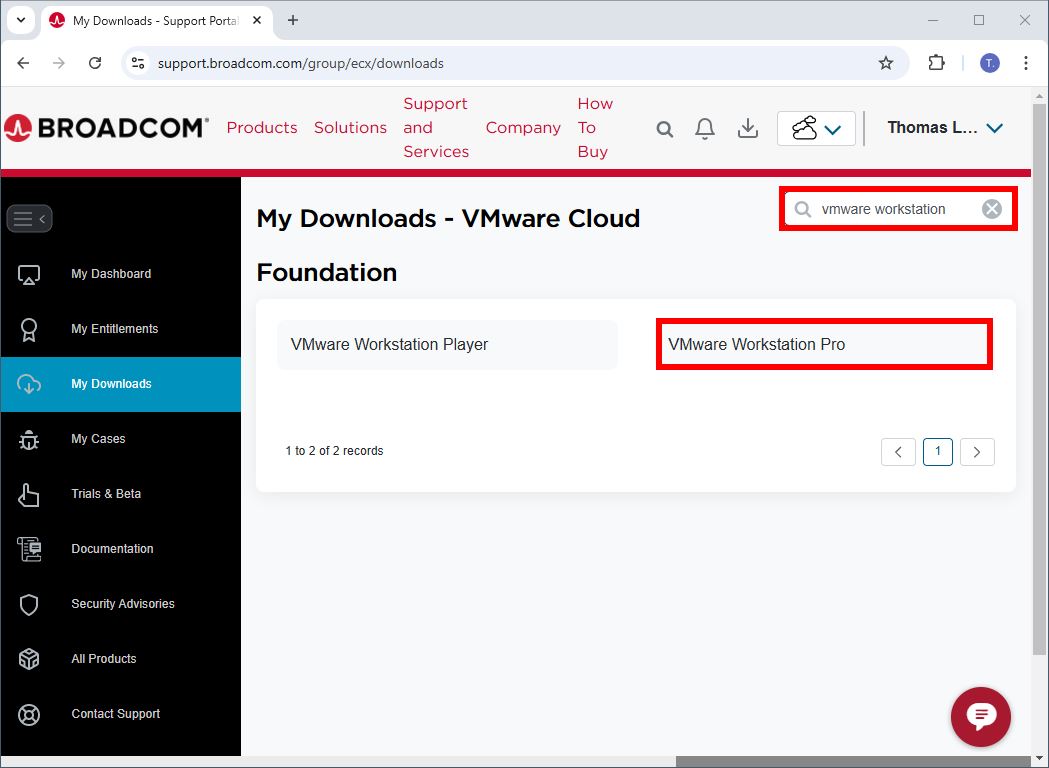
Task: Open the Thomas L account dropdown
Action: (942, 128)
